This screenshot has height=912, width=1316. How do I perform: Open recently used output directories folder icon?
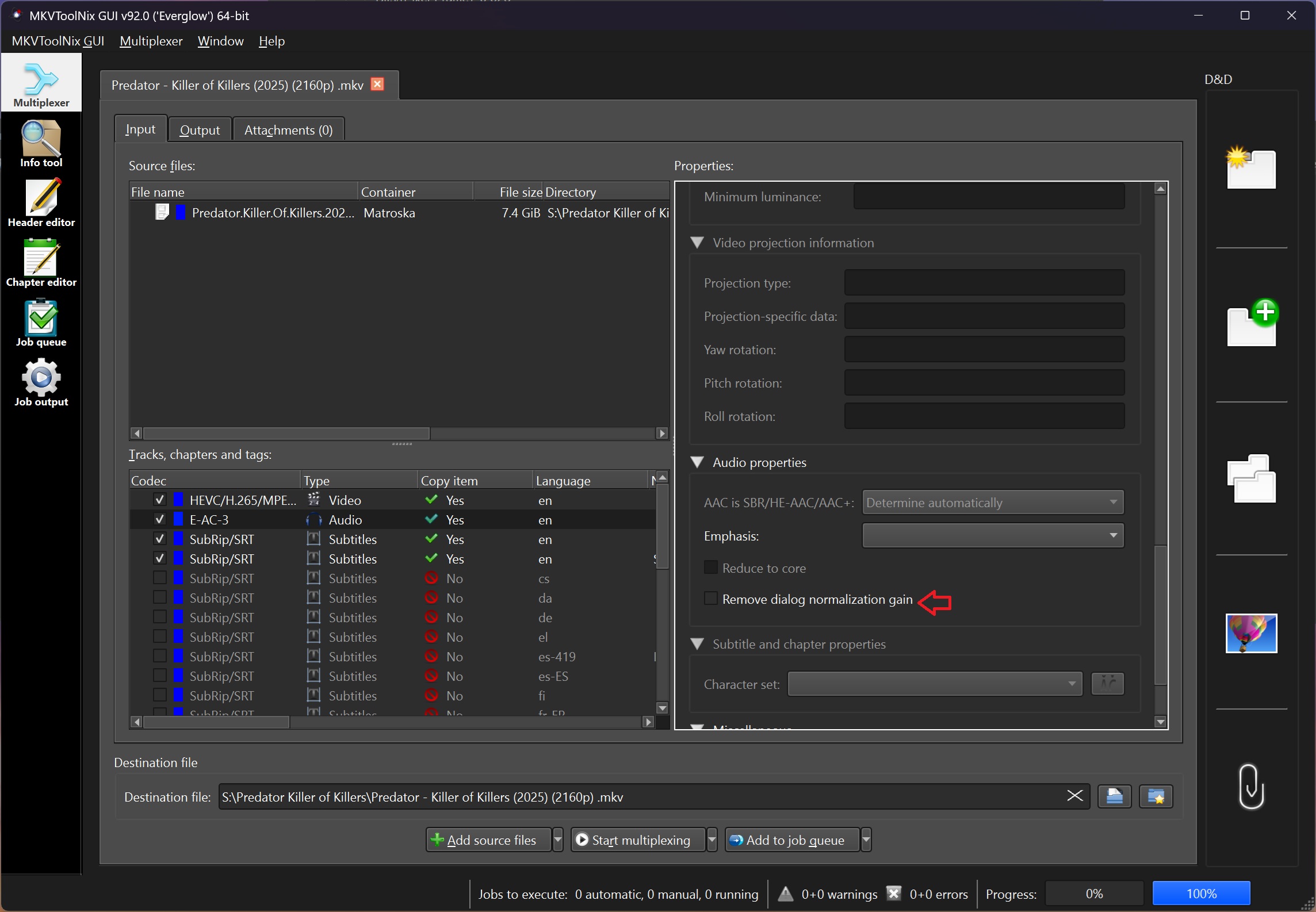1156,796
